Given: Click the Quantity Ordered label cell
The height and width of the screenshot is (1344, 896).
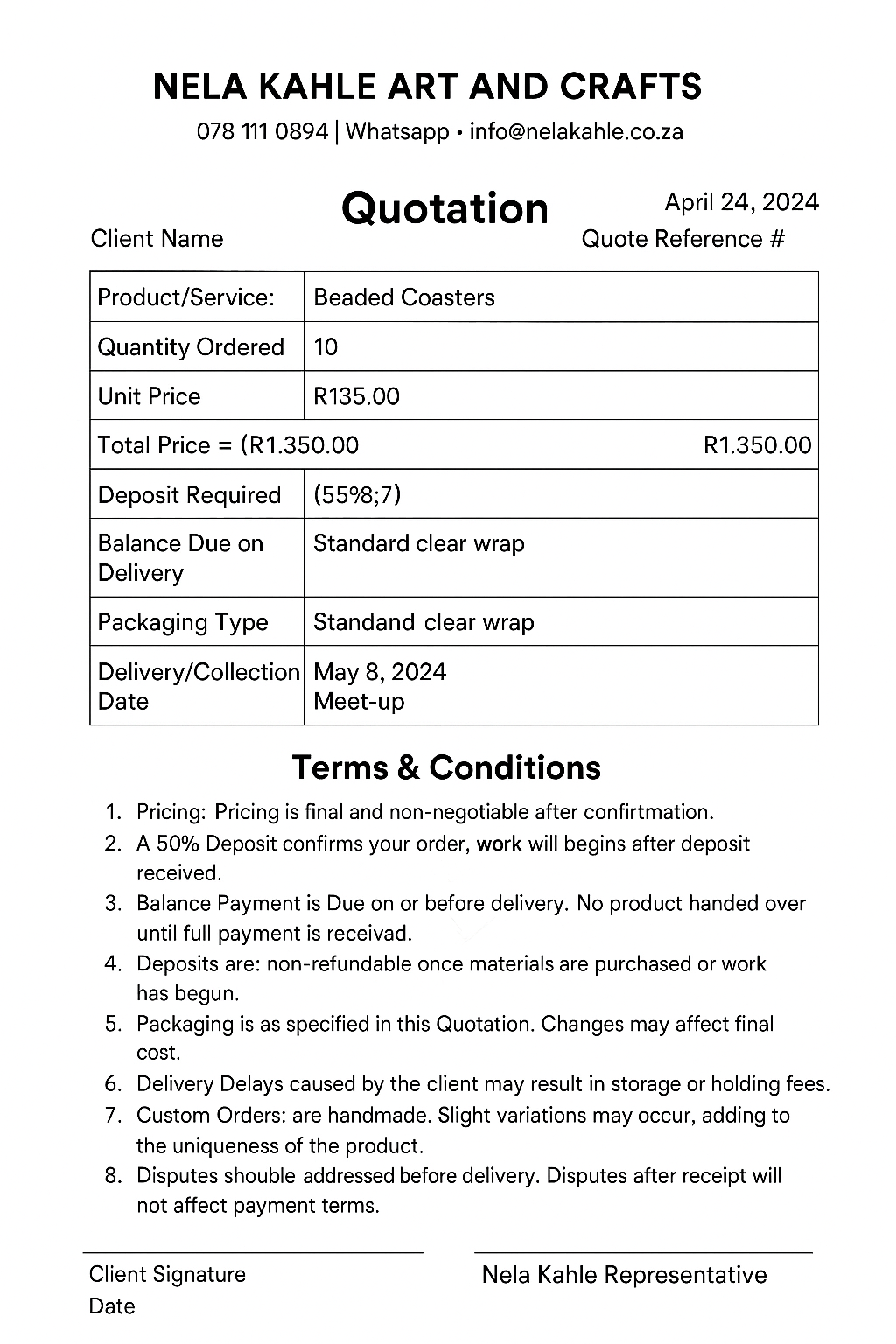Looking at the screenshot, I should coord(191,347).
